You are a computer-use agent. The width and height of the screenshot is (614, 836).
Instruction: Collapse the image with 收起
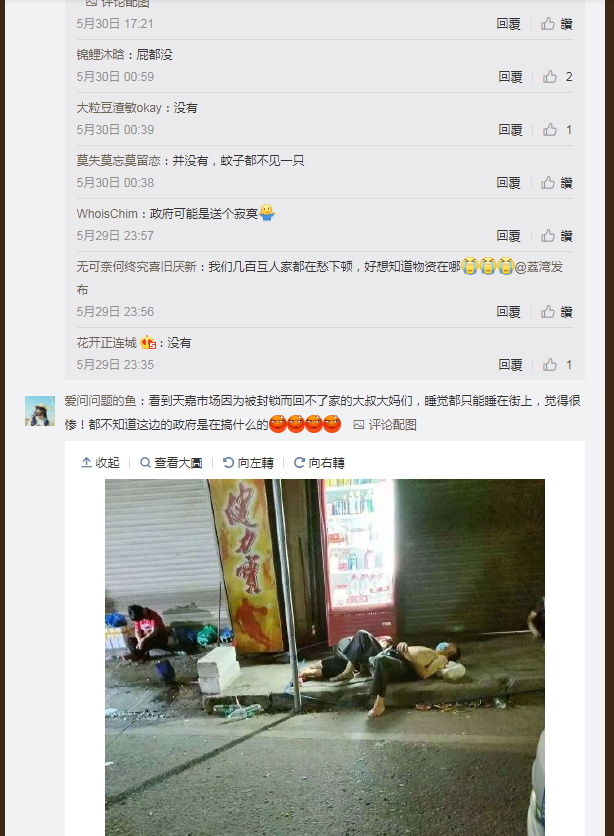100,463
